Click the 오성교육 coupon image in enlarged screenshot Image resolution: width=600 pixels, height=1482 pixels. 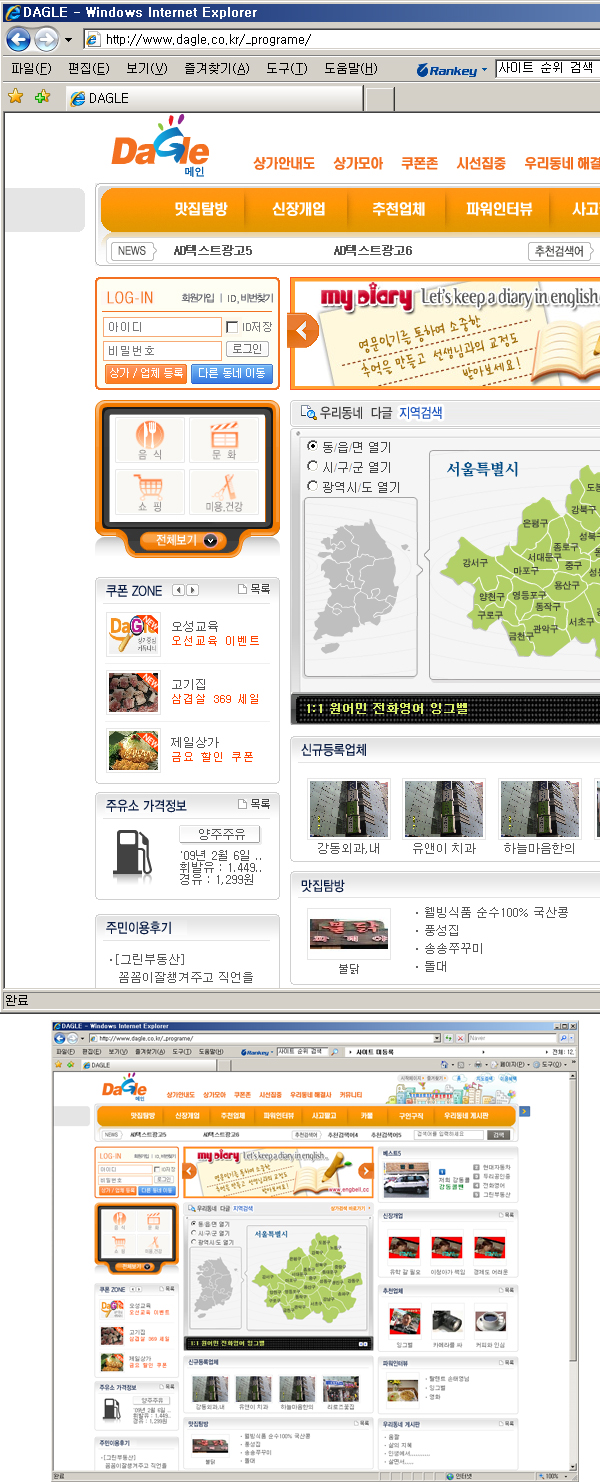[x=133, y=633]
